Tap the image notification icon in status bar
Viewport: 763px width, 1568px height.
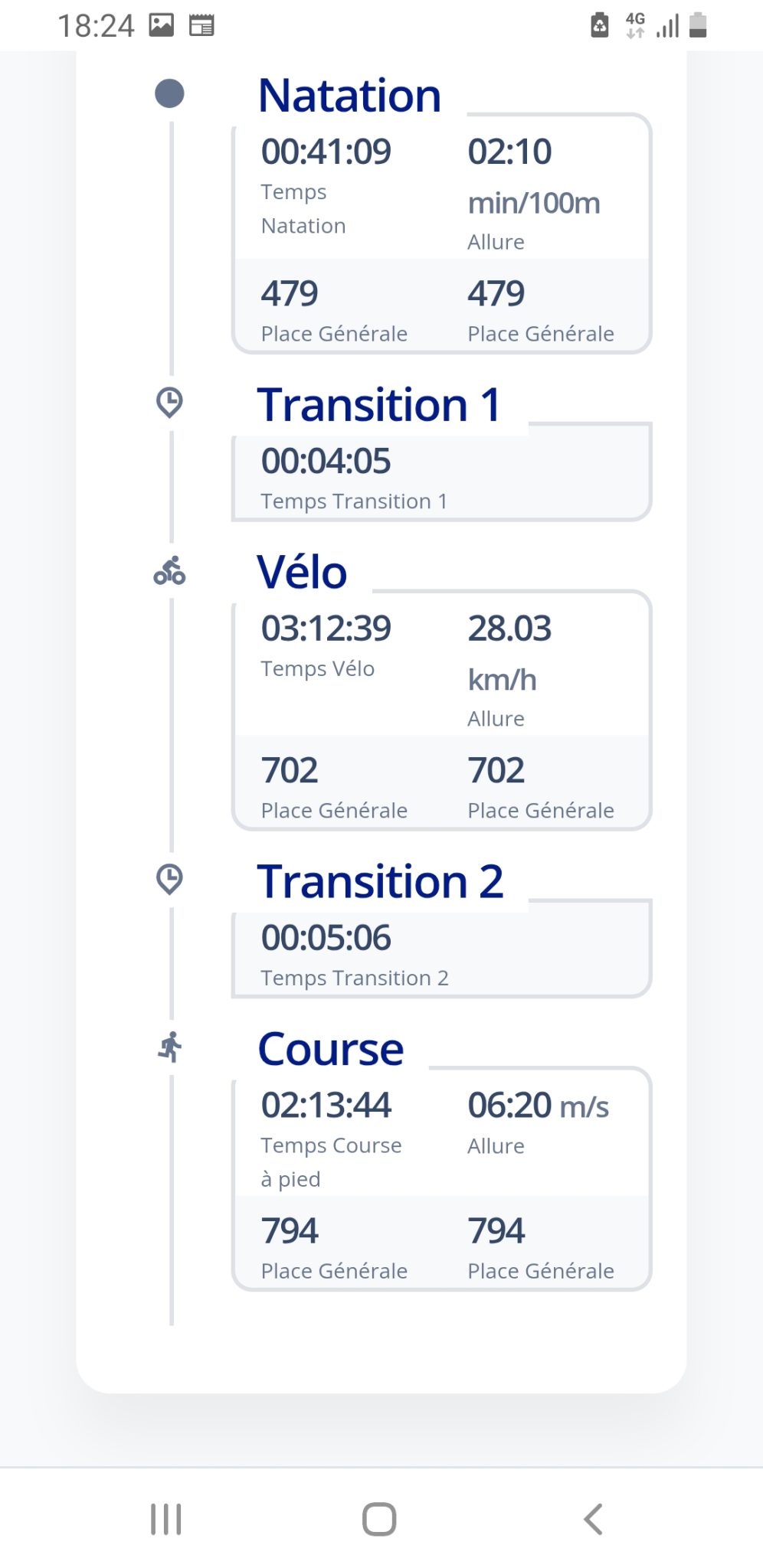tap(161, 25)
